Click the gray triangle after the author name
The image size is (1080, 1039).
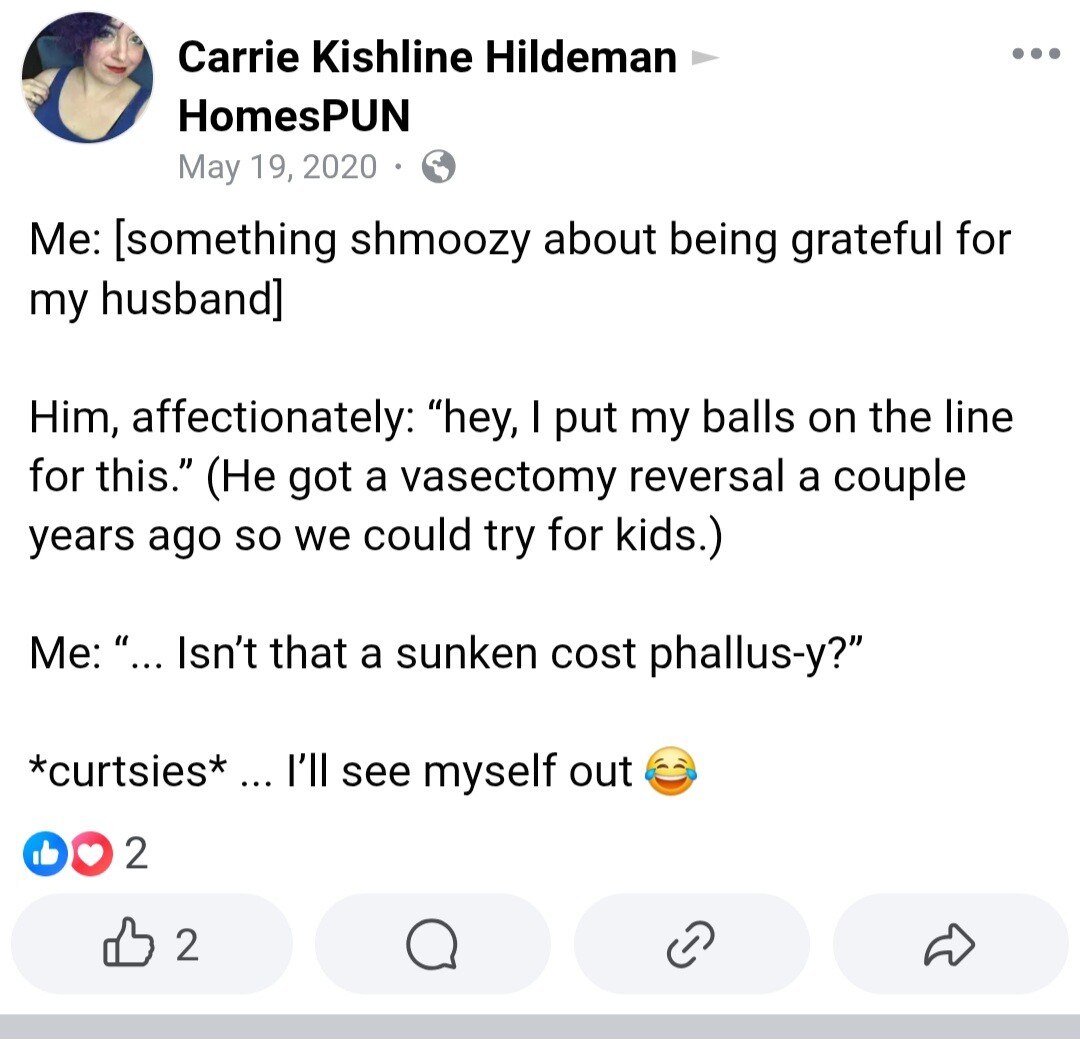[704, 57]
